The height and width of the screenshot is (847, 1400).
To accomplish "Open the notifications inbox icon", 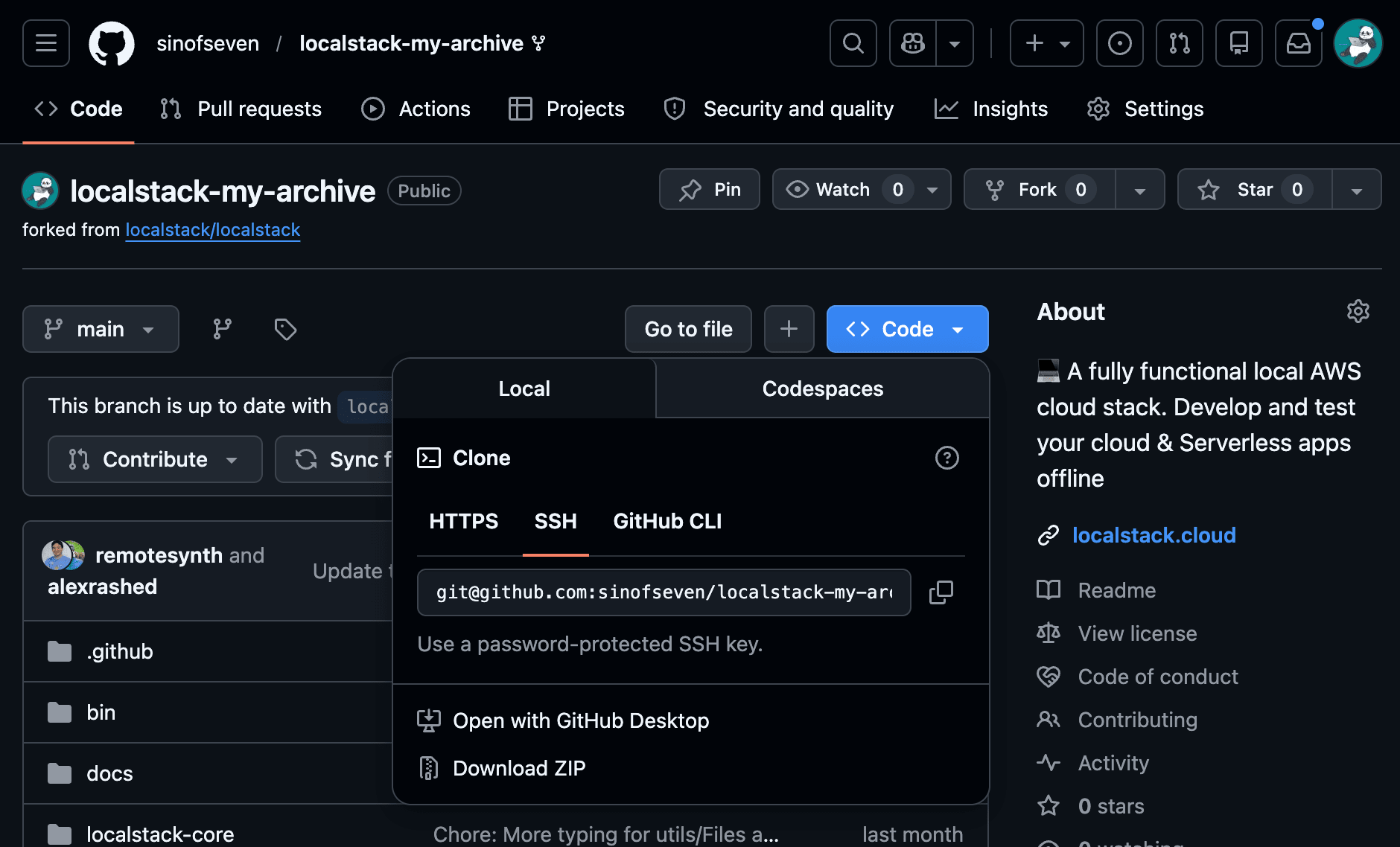I will tap(1298, 43).
